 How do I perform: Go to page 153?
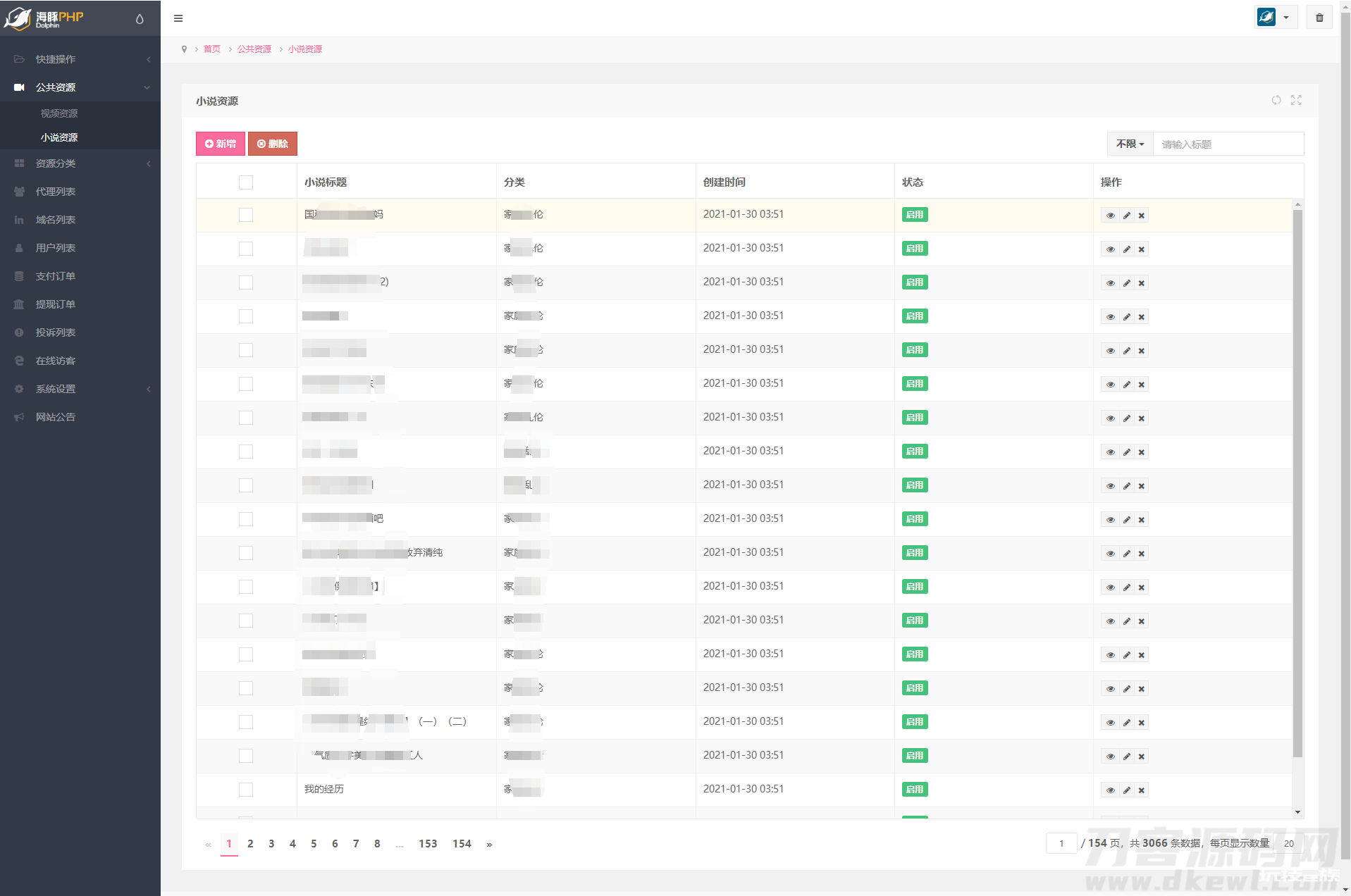point(428,844)
